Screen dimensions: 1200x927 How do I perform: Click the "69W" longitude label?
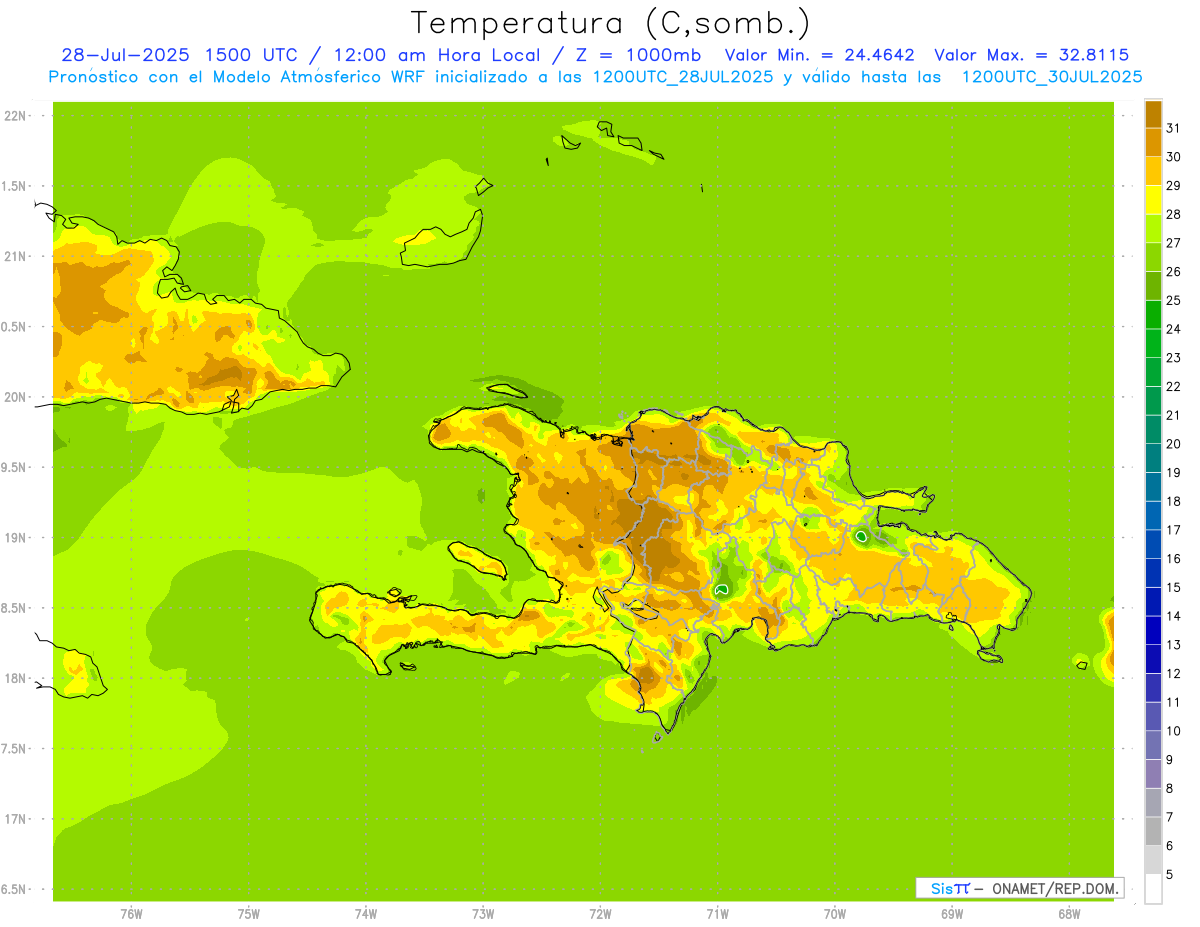coord(952,914)
